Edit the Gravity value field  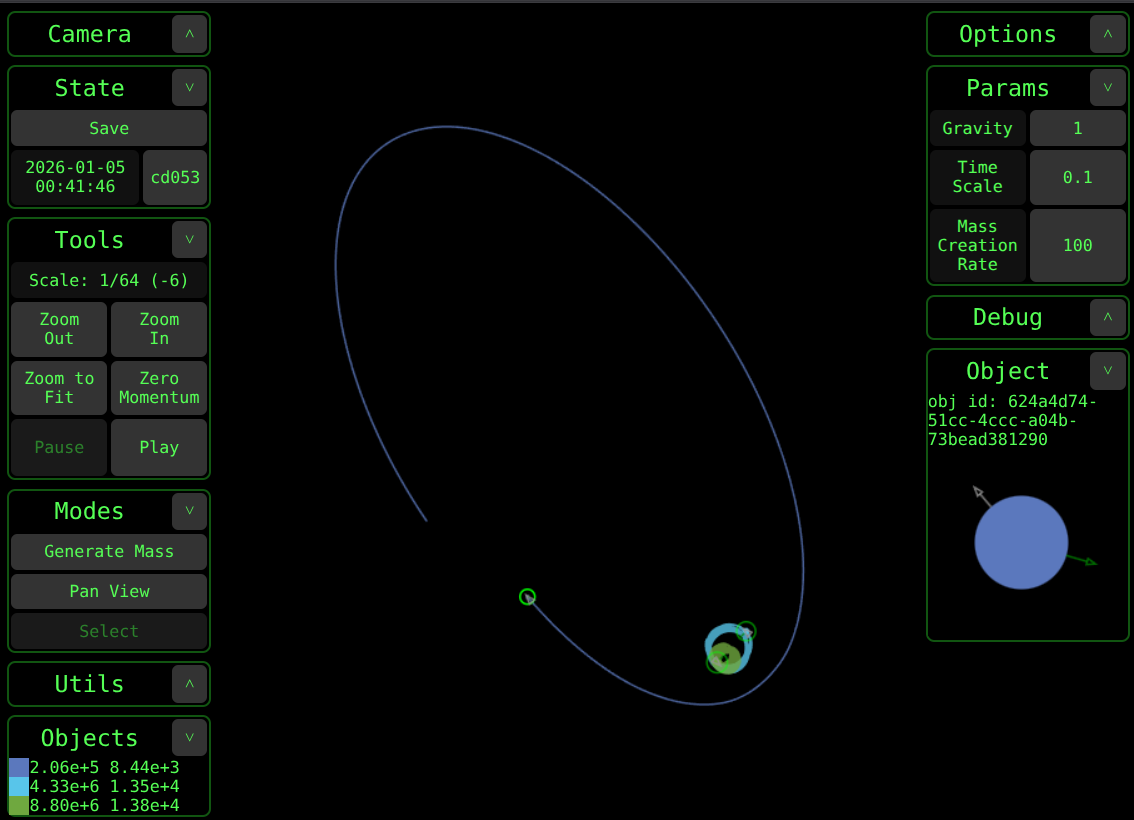[1078, 129]
